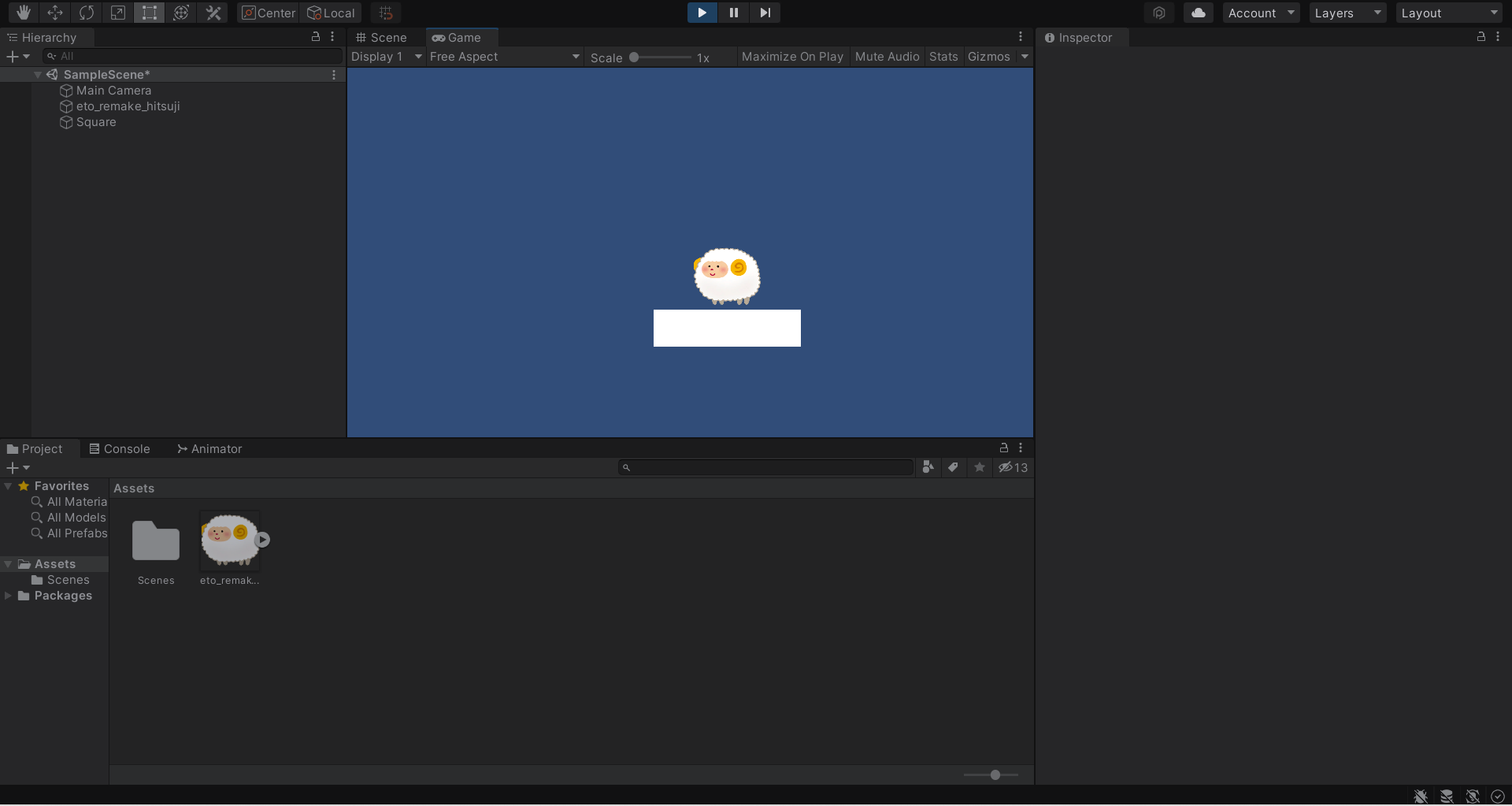The width and height of the screenshot is (1512, 806).
Task: Click the Pause button
Action: point(733,13)
